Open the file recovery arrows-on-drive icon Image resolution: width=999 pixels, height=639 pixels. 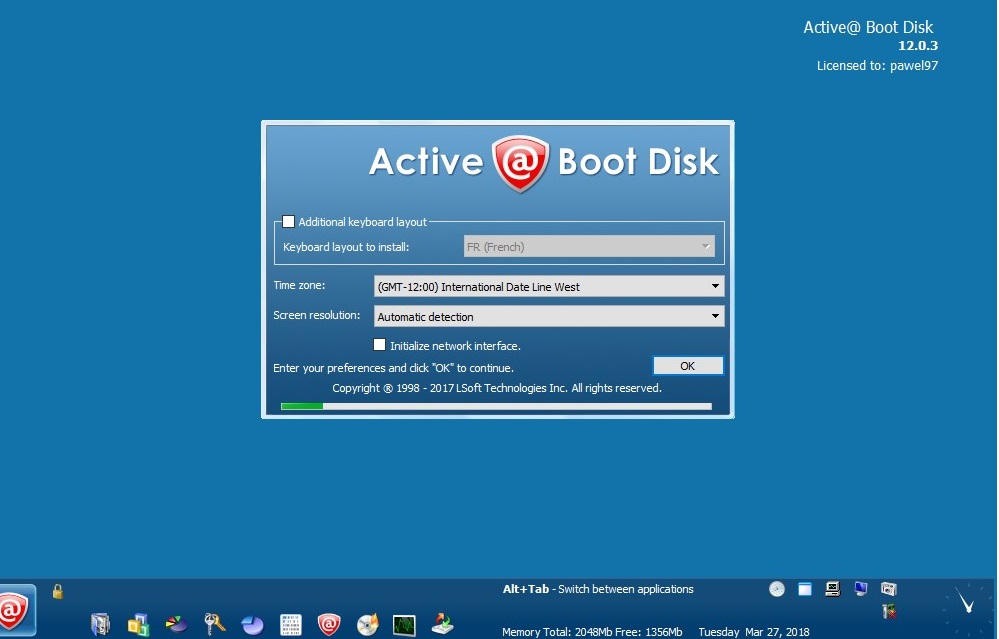point(442,624)
